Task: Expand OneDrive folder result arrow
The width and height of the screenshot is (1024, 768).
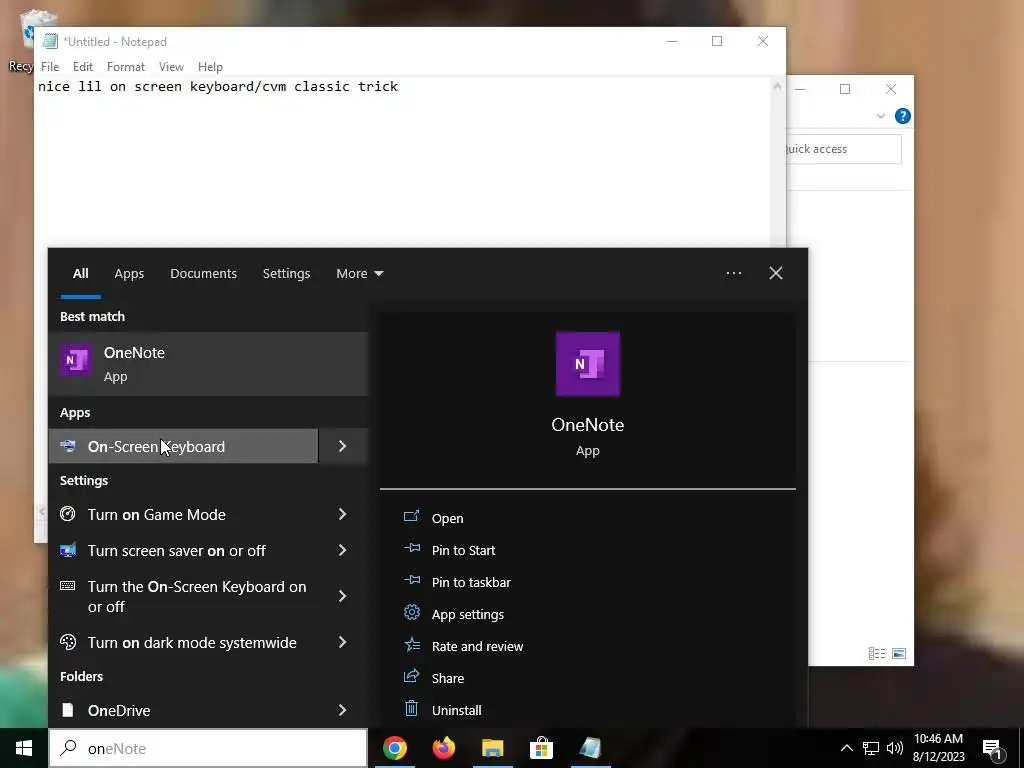Action: [x=343, y=710]
